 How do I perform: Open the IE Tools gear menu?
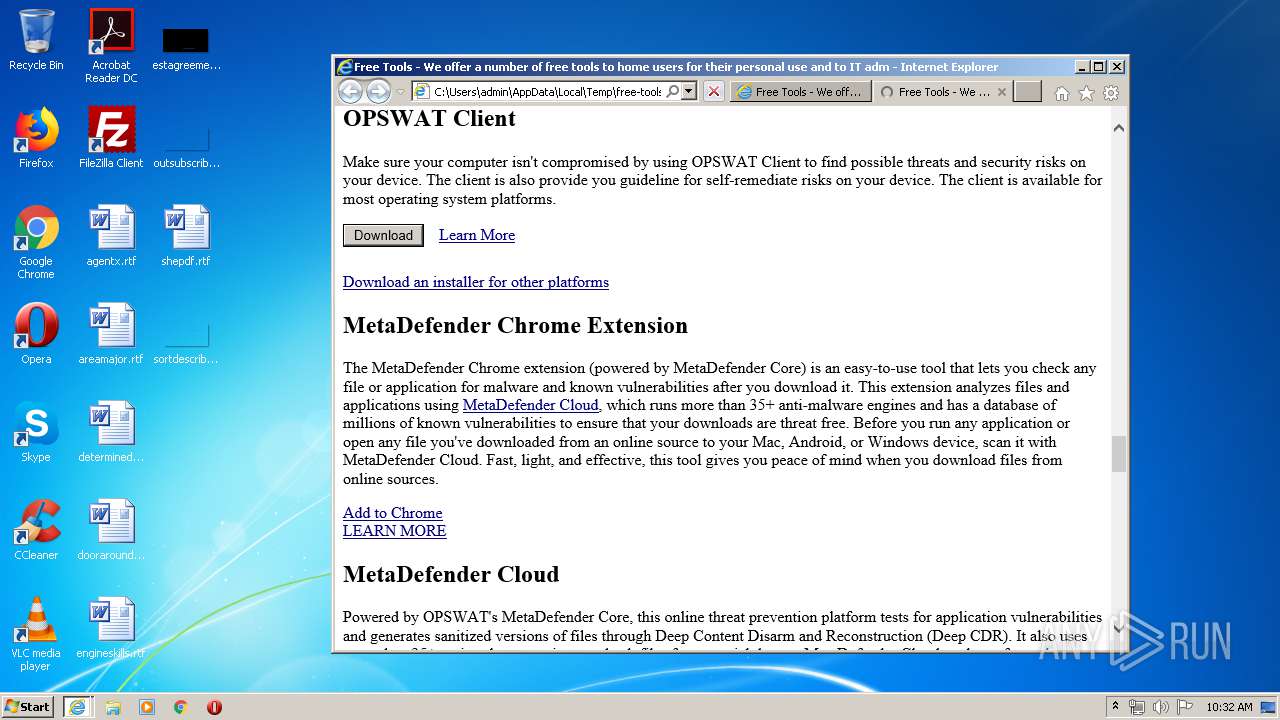pos(1110,93)
